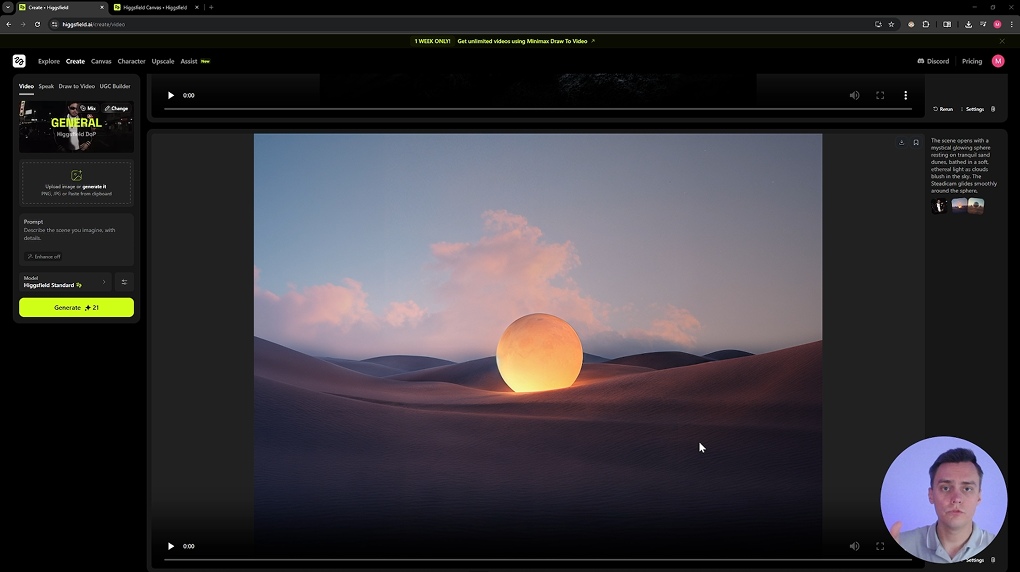This screenshot has width=1020, height=572.
Task: Click the sunset input image thumbnail
Action: [959, 206]
